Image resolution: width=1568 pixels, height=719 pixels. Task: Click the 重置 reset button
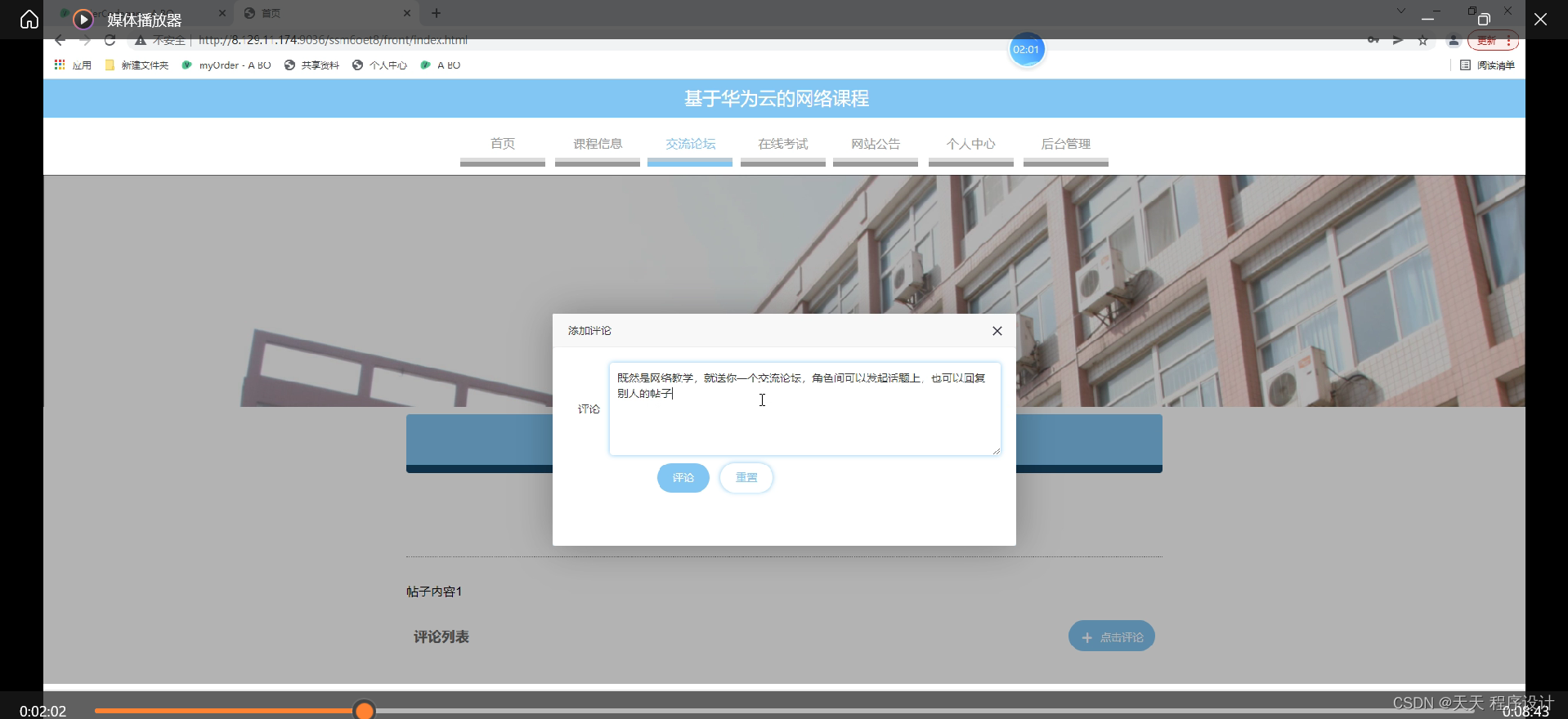click(x=746, y=478)
